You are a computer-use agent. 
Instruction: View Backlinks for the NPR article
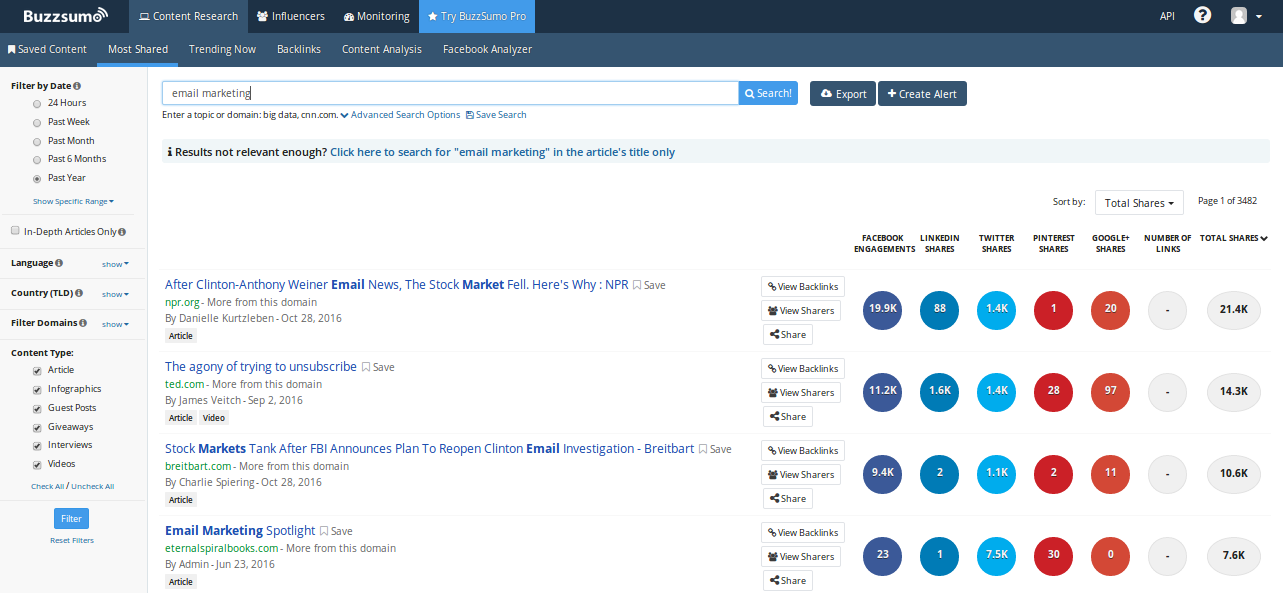click(803, 286)
